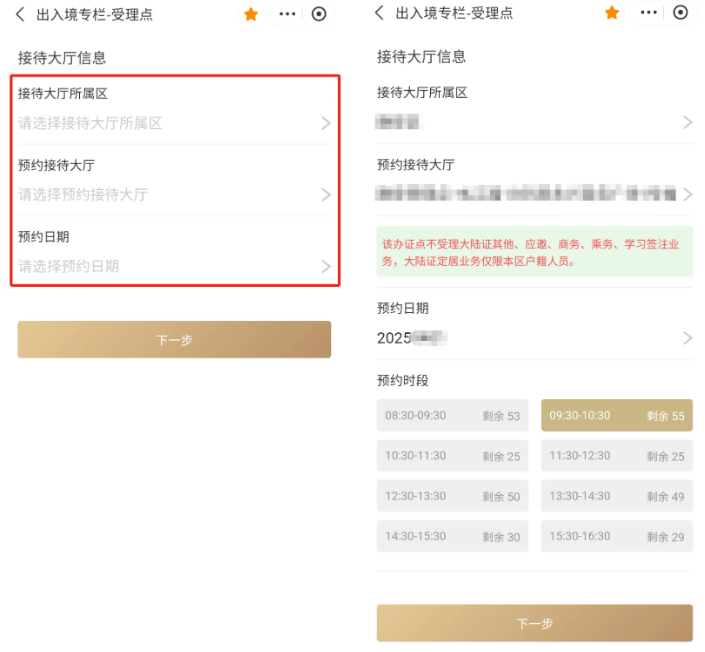Tap the circle close icon on the empty form screen
705x652 pixels.
click(319, 14)
